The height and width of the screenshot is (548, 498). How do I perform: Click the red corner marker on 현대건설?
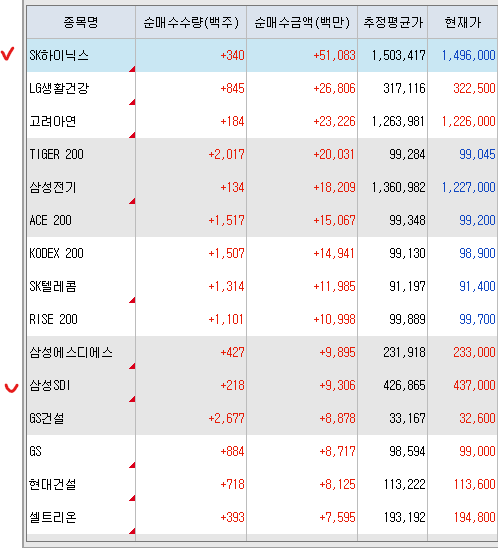pyautogui.click(x=132, y=498)
